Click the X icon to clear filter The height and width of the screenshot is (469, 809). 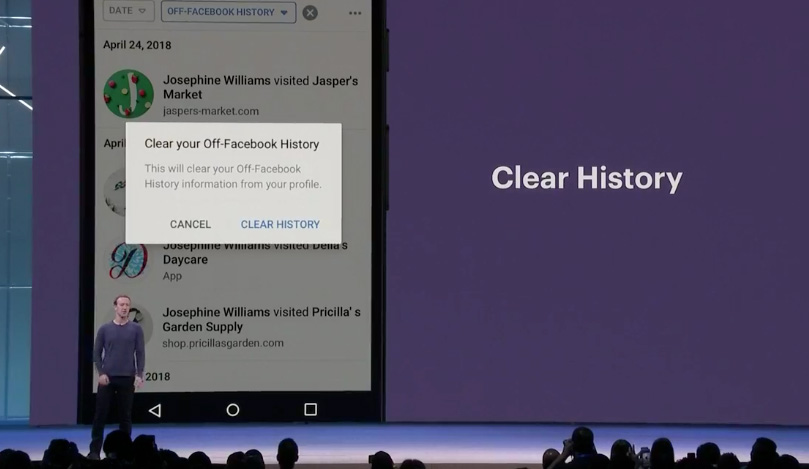point(310,13)
